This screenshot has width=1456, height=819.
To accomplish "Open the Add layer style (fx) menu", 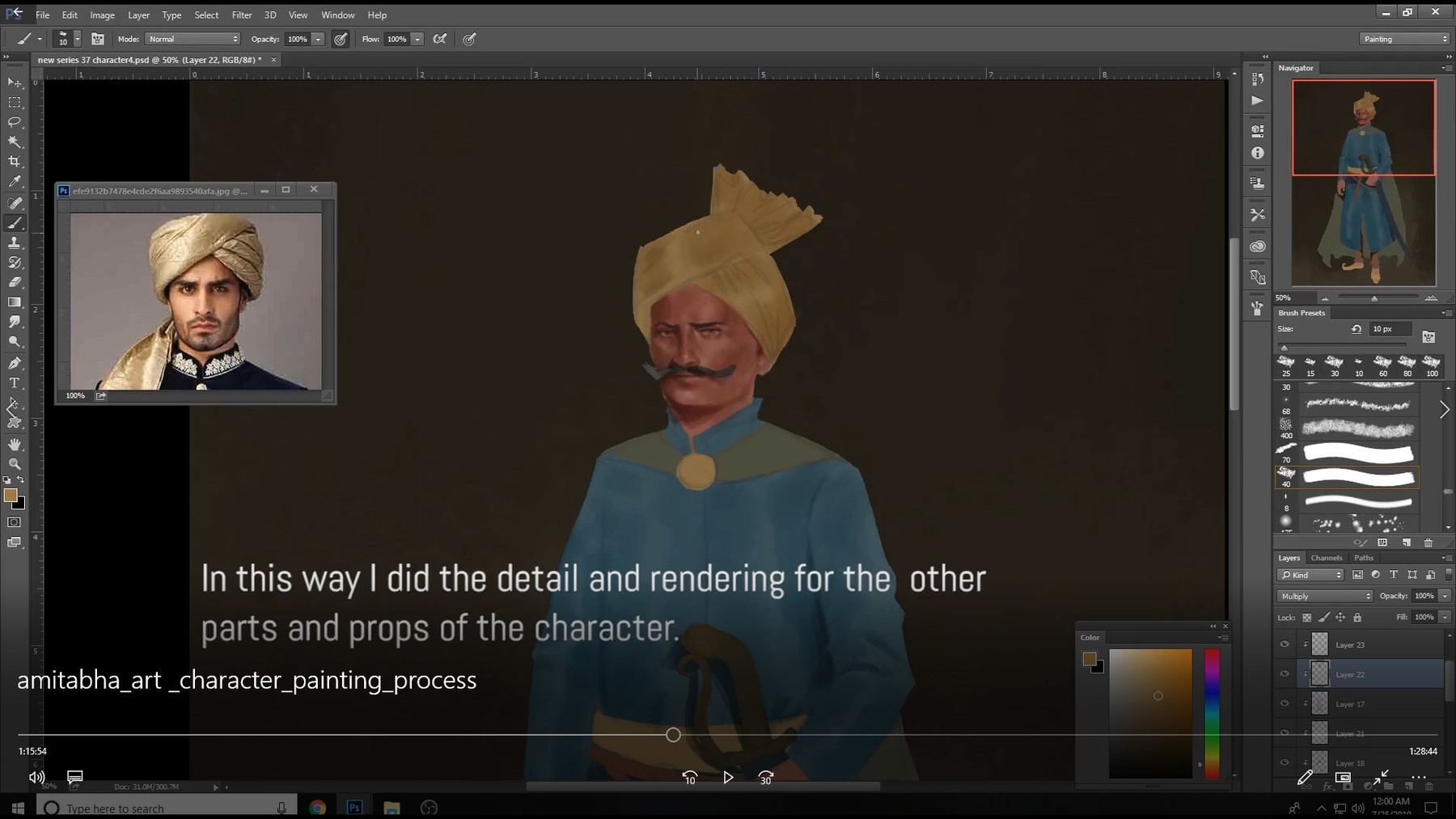I will 1327,786.
